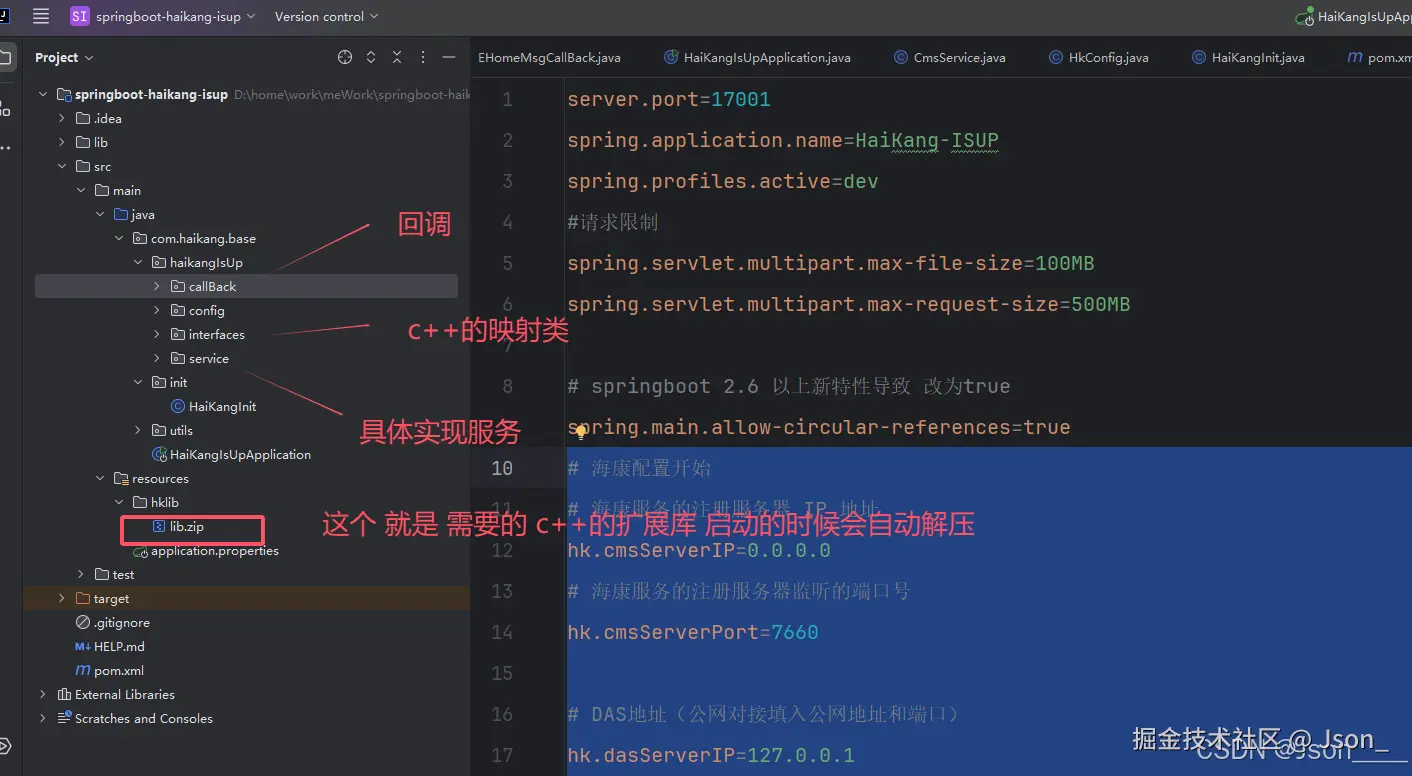Click the HaiKangInit class icon
1412x776 pixels.
(178, 406)
